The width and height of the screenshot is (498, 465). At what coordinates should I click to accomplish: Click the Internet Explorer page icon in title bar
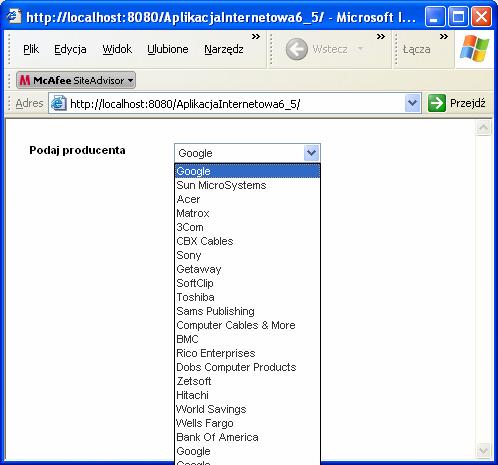click(x=14, y=16)
